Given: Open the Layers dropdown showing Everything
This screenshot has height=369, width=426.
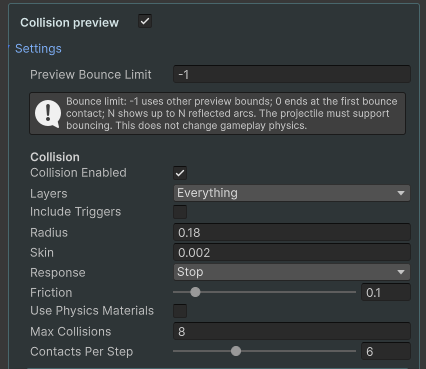Looking at the screenshot, I should coord(292,193).
